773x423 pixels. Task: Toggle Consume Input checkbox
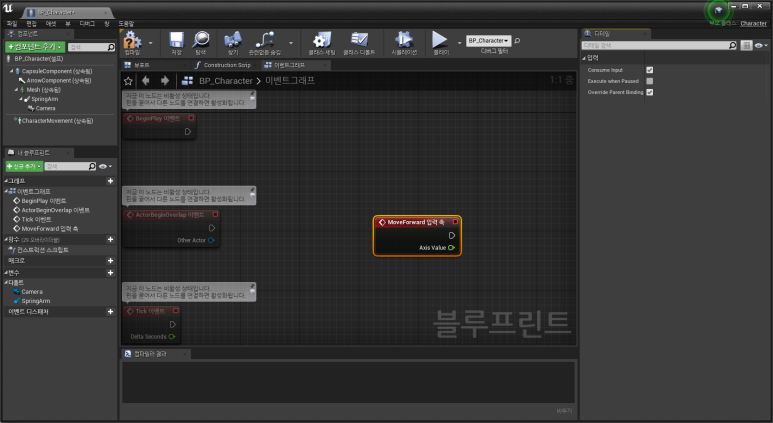(x=650, y=70)
